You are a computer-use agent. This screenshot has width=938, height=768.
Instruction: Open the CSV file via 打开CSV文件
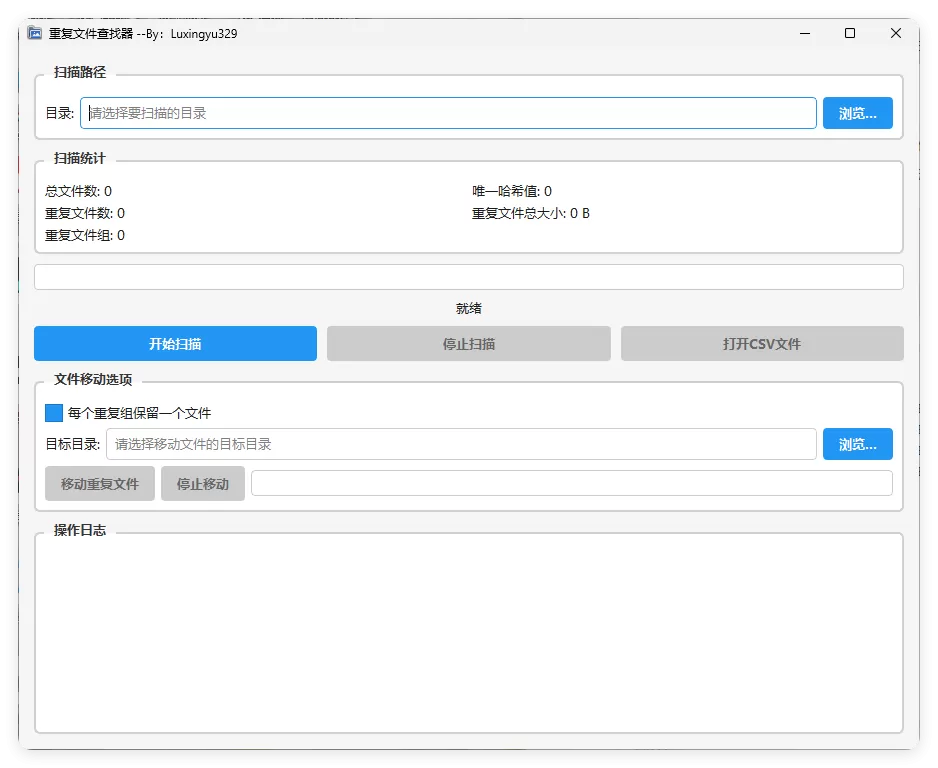click(762, 343)
